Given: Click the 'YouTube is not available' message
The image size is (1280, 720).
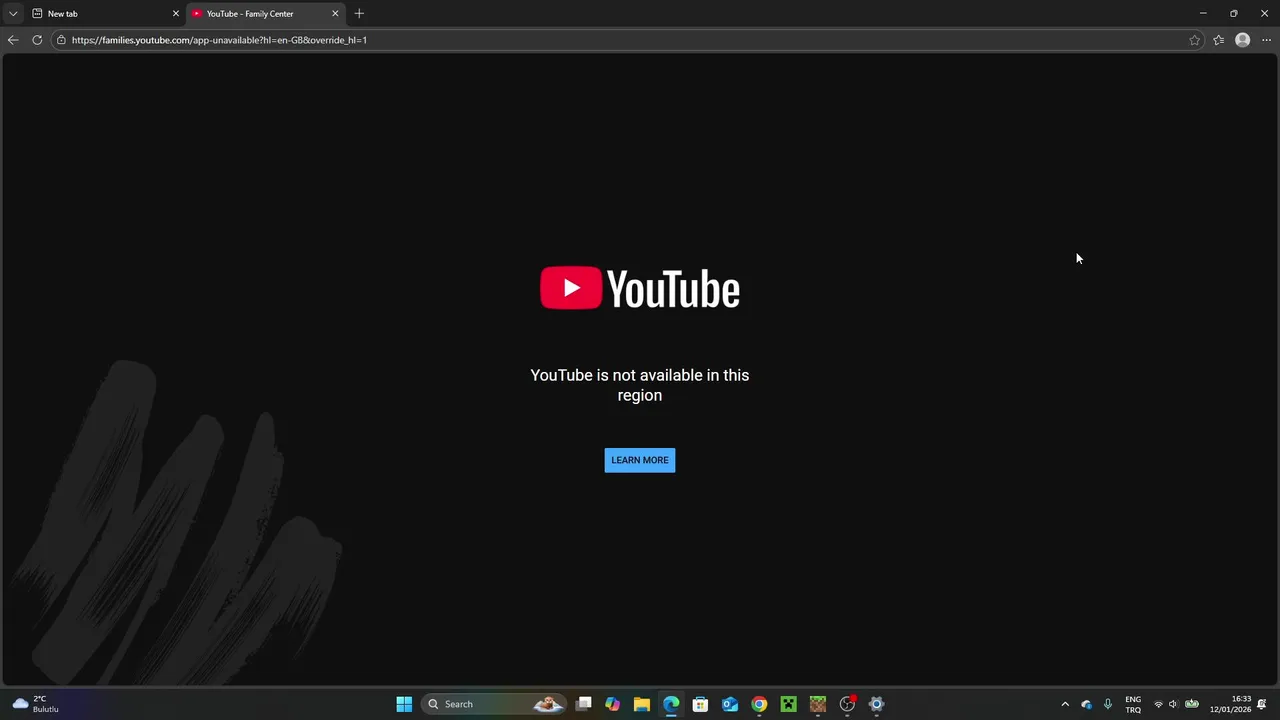Looking at the screenshot, I should (x=640, y=385).
